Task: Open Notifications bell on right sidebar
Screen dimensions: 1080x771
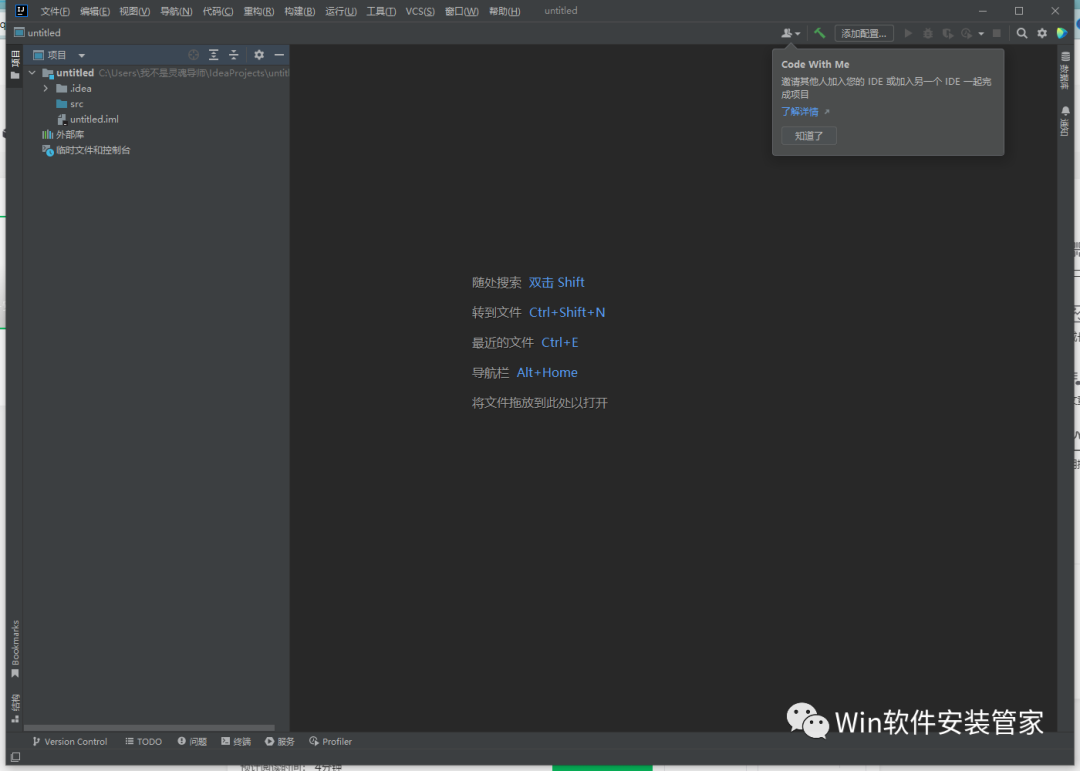Action: tap(1065, 120)
